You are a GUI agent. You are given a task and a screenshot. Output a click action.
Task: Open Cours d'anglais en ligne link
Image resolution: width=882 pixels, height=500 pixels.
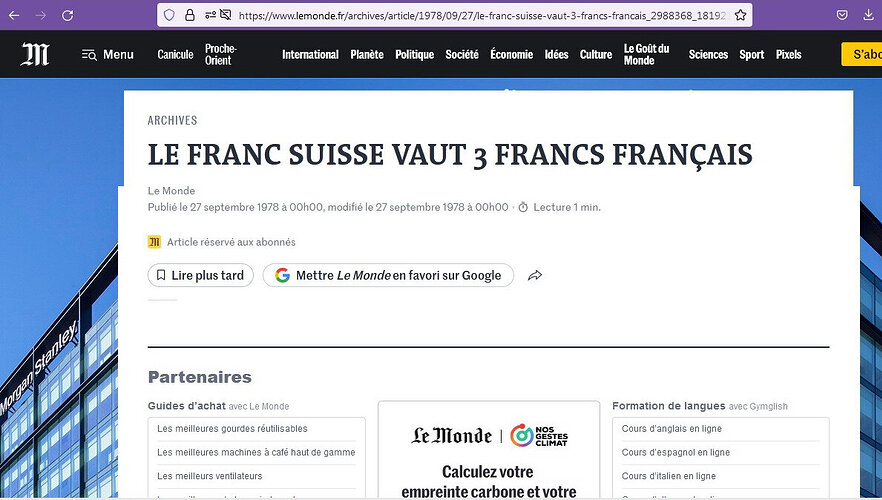tap(671, 429)
